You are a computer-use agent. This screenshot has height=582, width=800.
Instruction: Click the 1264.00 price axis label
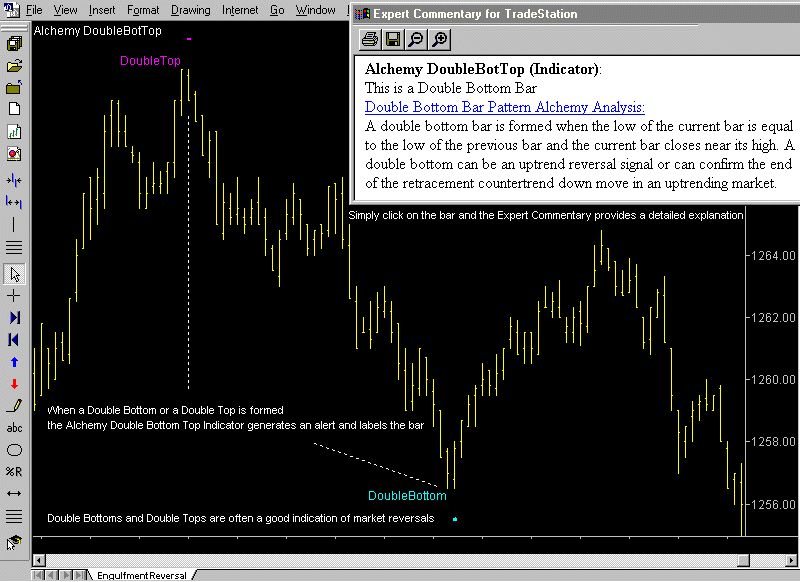(773, 256)
